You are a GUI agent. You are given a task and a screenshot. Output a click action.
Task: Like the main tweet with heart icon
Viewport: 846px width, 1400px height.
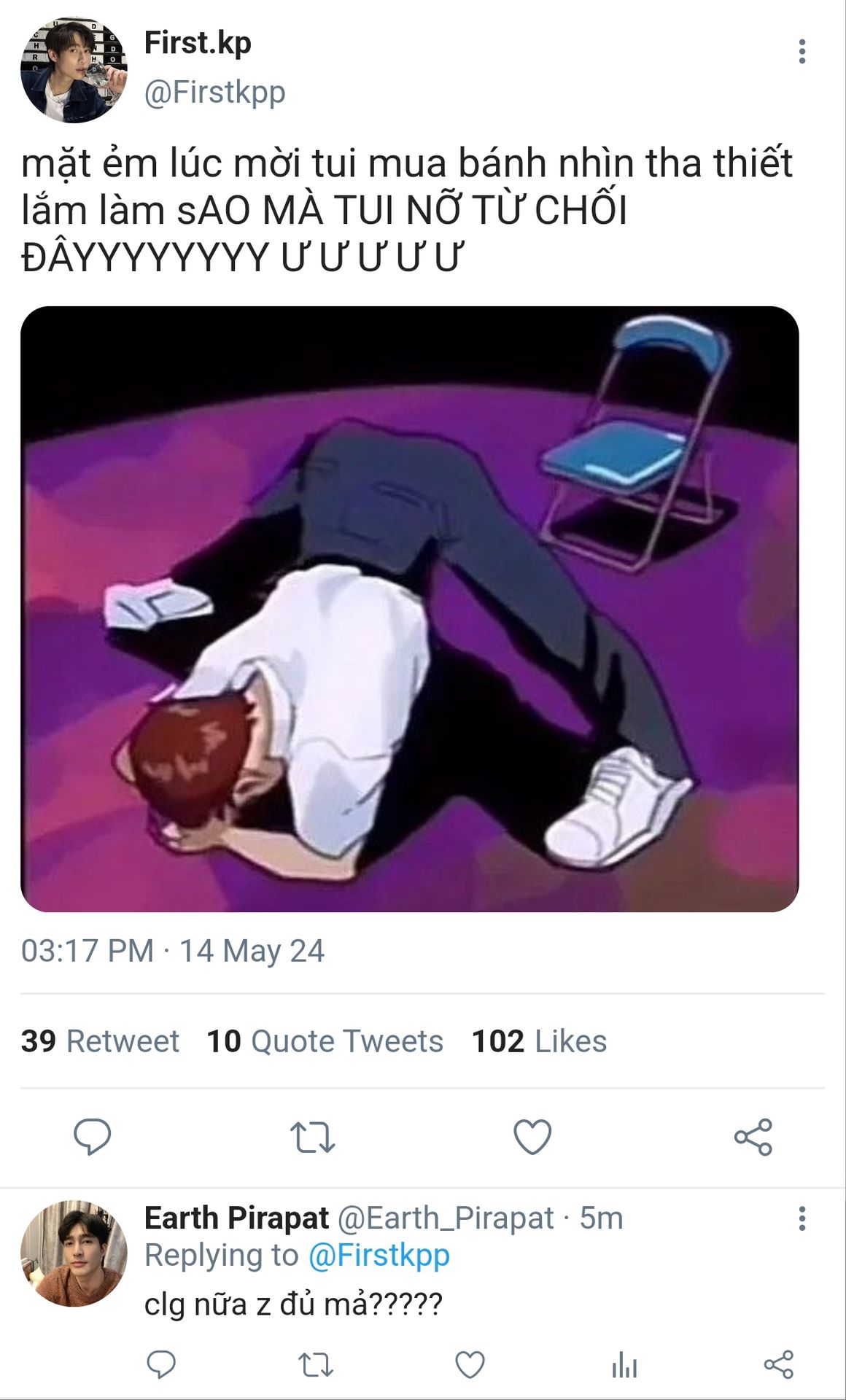click(x=532, y=1137)
